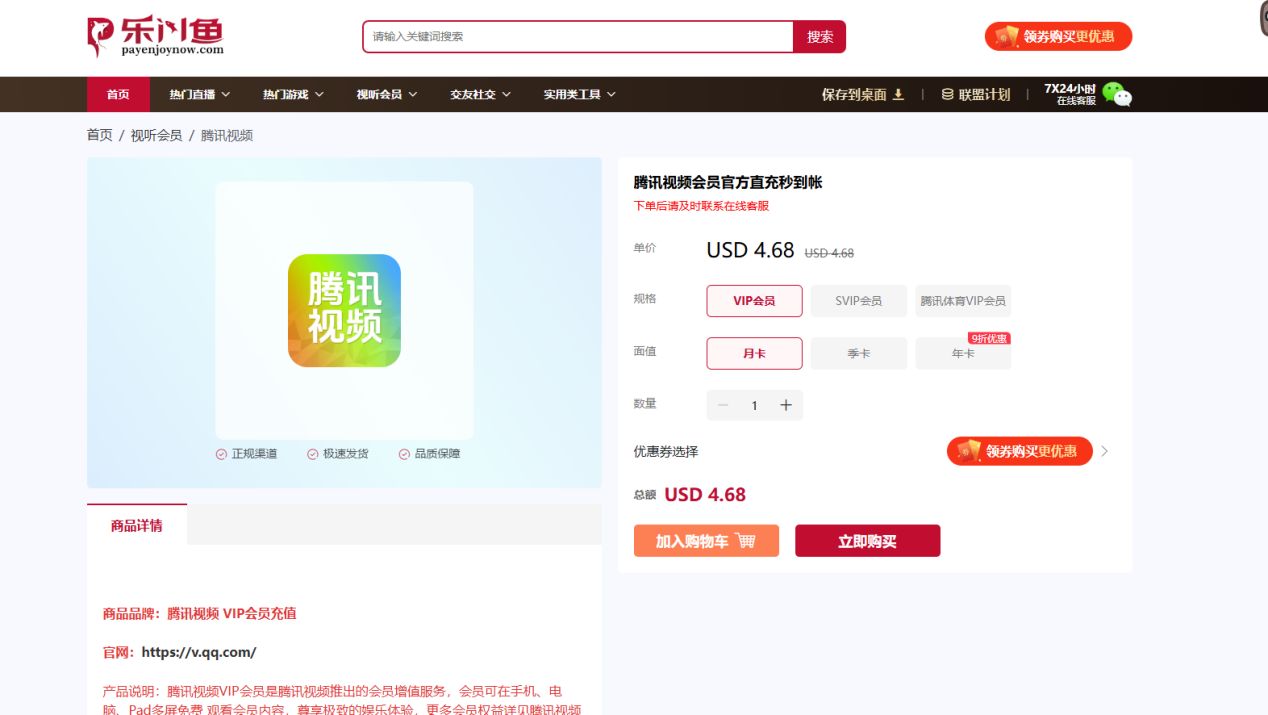Click the 腾讯视频 product image
Image resolution: width=1268 pixels, height=715 pixels.
click(x=344, y=310)
